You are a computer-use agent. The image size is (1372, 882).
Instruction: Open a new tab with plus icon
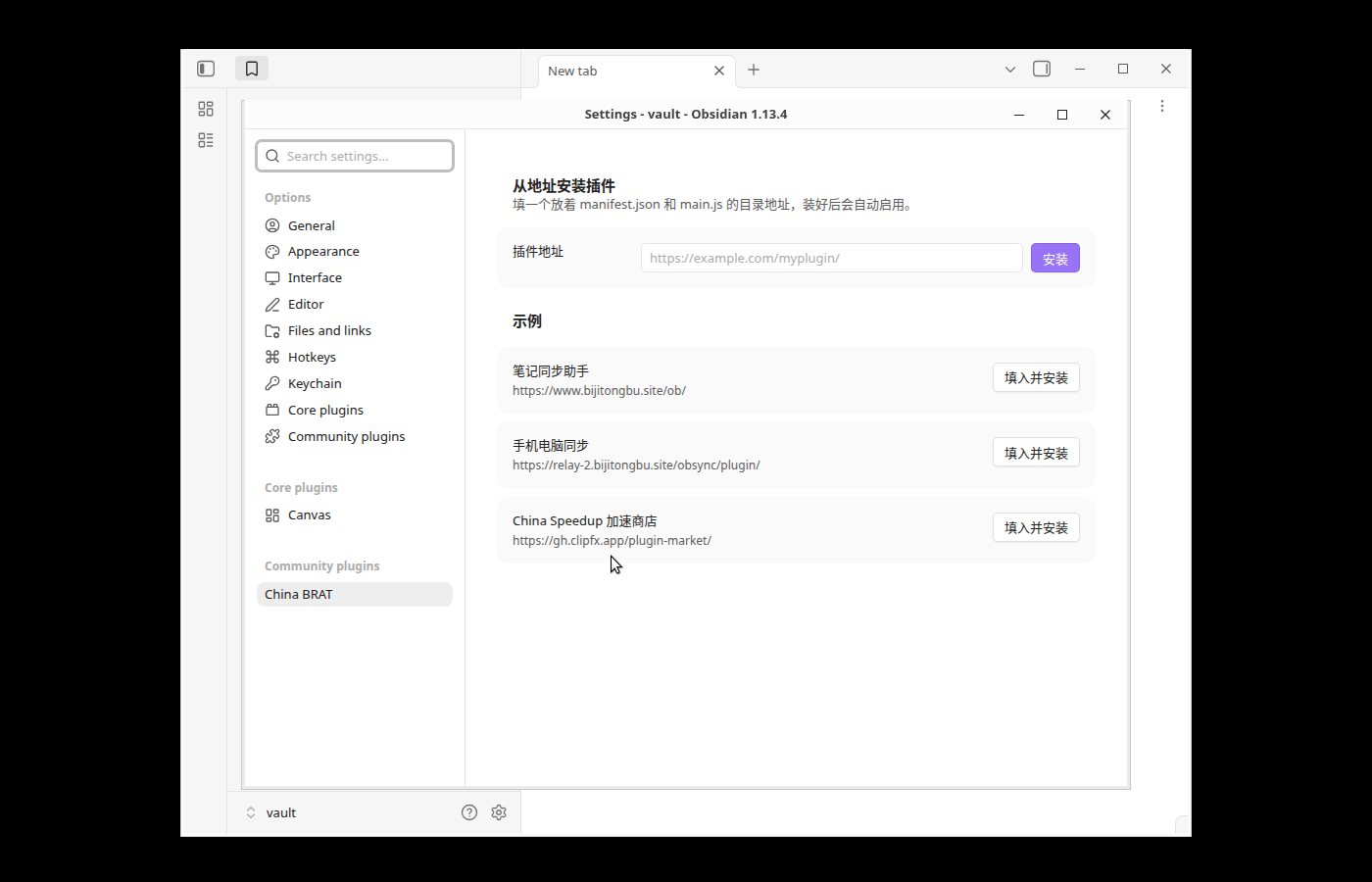[754, 70]
